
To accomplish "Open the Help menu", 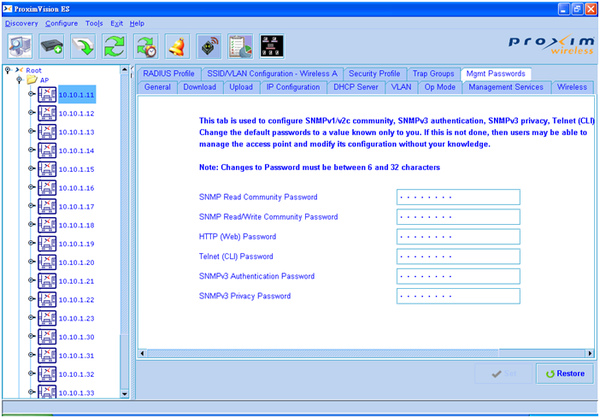I will (137, 23).
